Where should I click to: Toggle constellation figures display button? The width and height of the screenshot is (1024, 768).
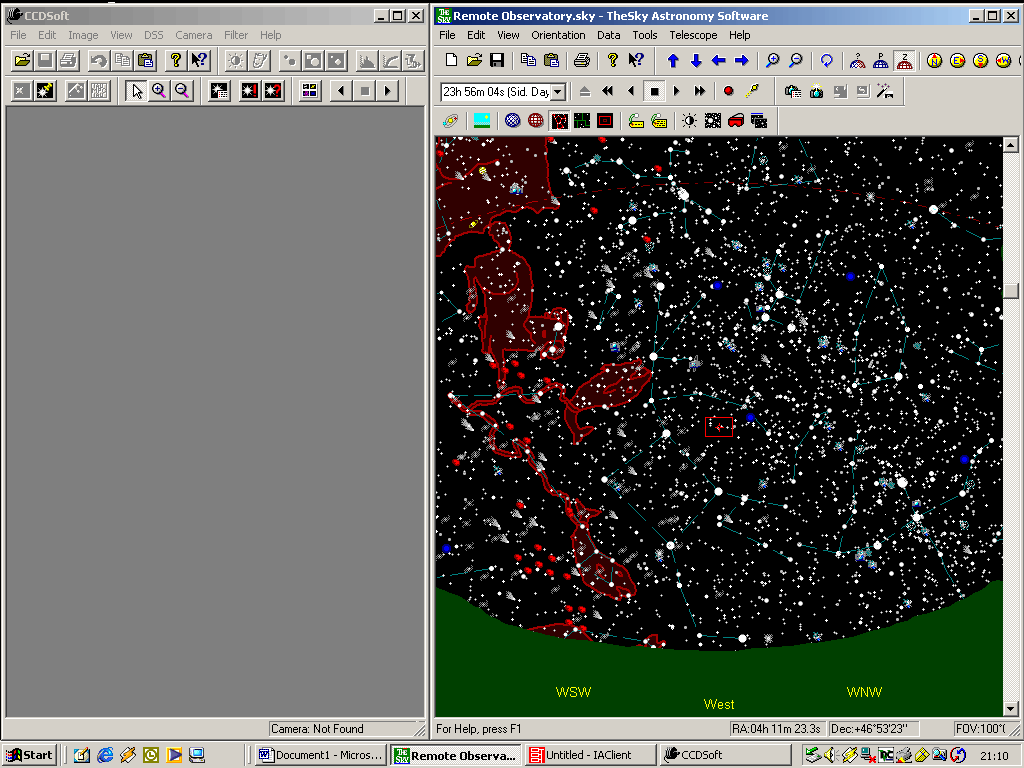click(x=559, y=121)
